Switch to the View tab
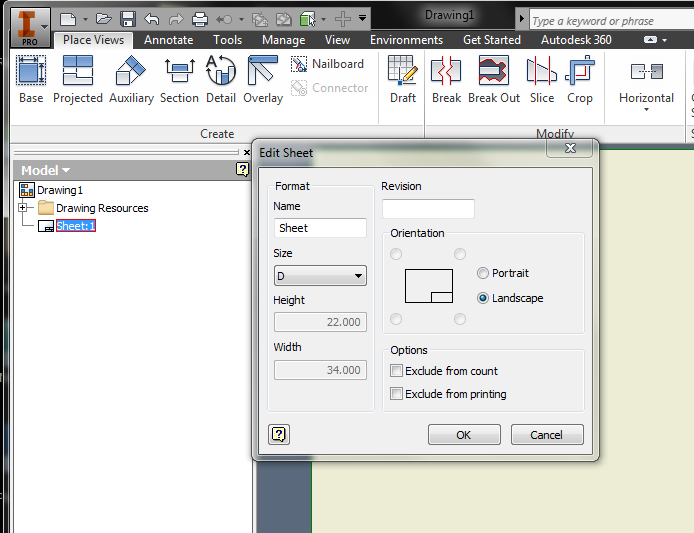 337,40
